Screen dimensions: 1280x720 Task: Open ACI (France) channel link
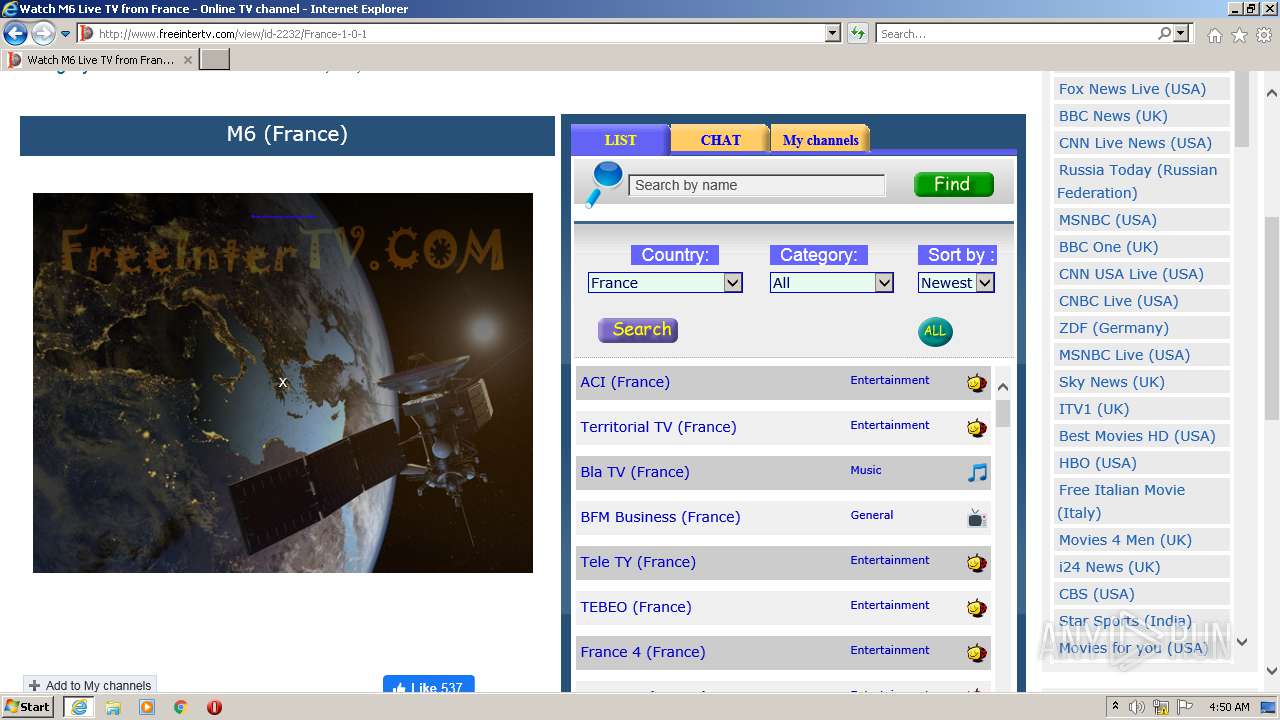(625, 382)
